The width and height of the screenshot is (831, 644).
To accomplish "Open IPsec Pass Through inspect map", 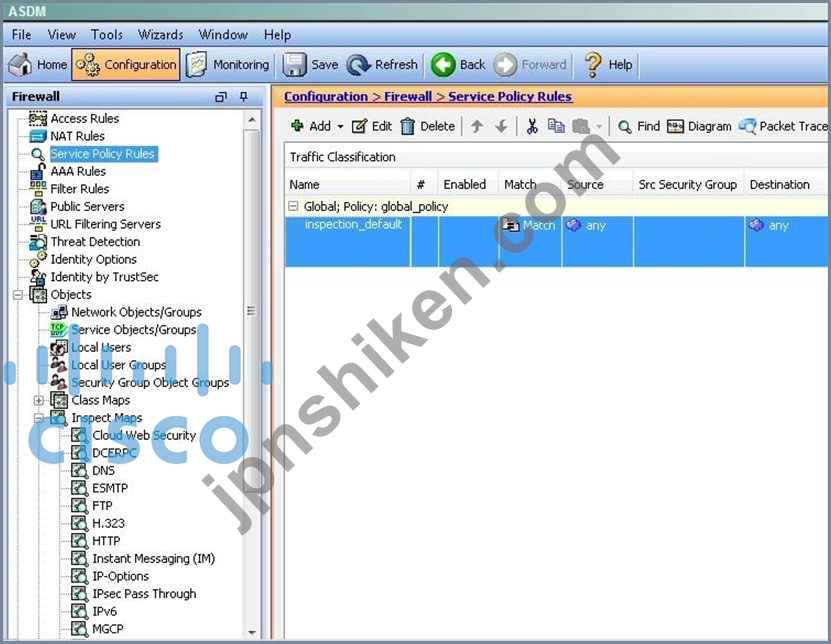I will [x=144, y=594].
